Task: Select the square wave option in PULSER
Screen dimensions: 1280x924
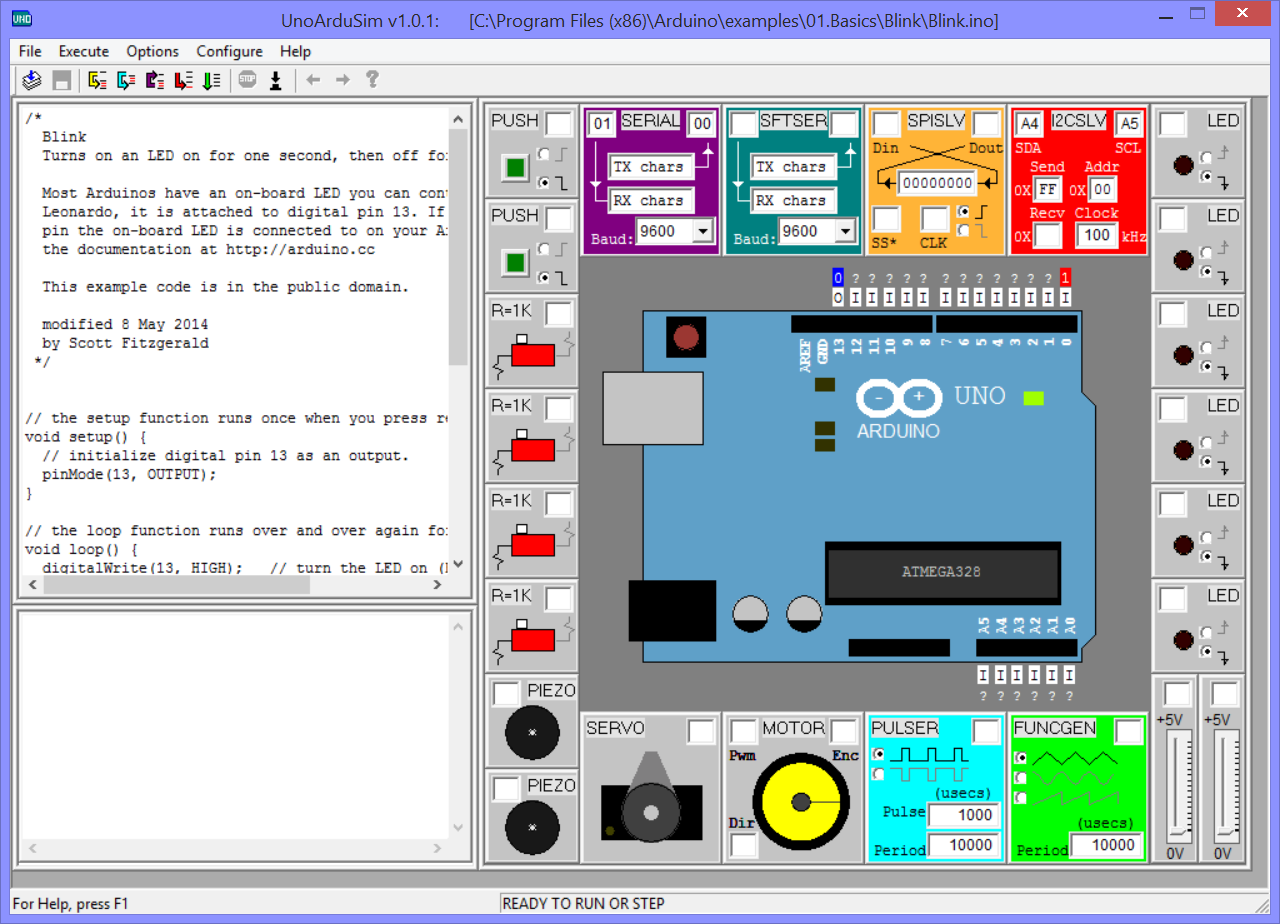Action: click(878, 754)
